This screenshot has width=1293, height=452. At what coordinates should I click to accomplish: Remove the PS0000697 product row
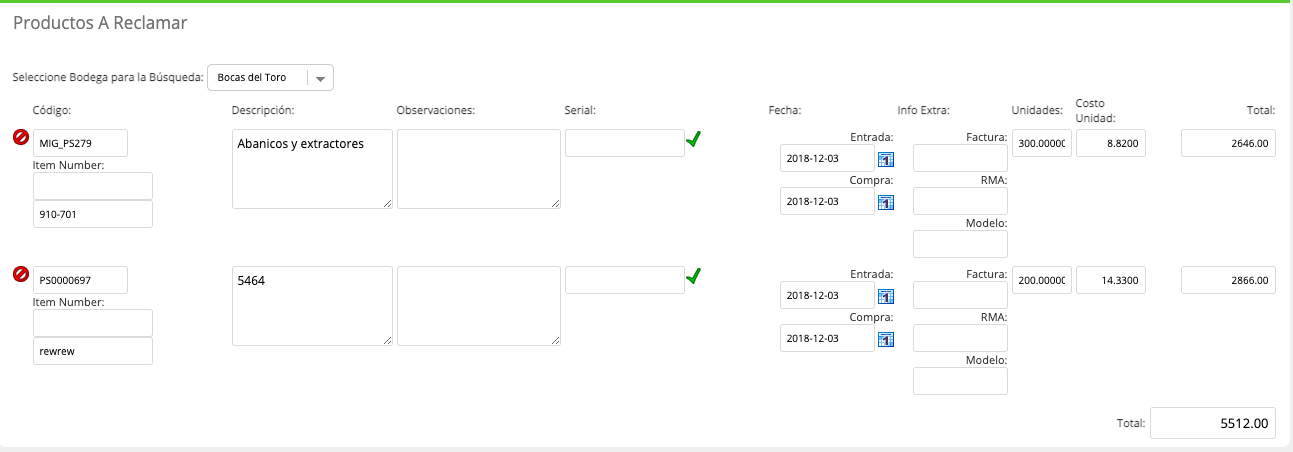coord(20,275)
